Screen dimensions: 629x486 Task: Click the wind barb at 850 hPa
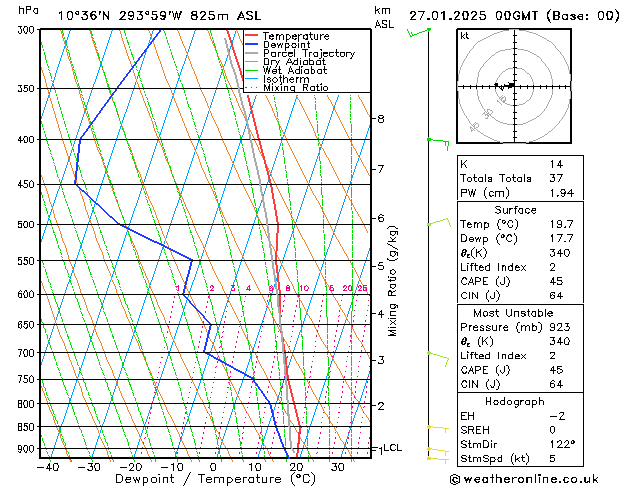(x=438, y=429)
